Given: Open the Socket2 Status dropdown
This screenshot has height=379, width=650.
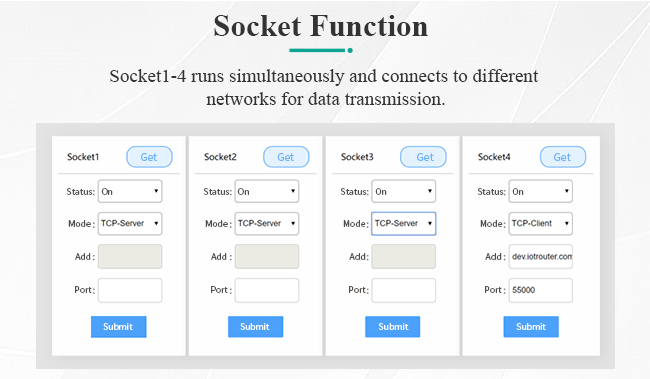Looking at the screenshot, I should pyautogui.click(x=267, y=191).
